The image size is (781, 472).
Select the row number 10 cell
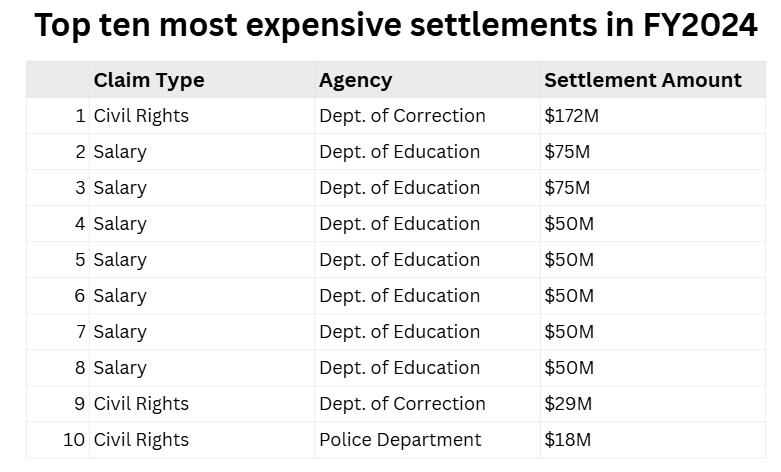pyautogui.click(x=75, y=440)
